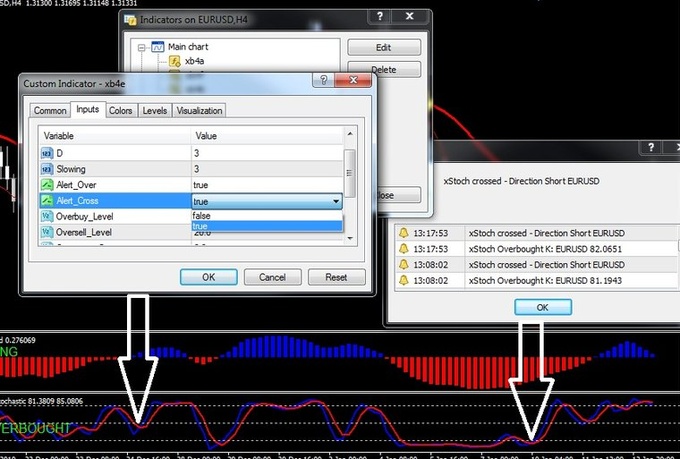Open the Alert_Cross value dropdown arrow
Viewport: 680px width, 459px height.
point(336,201)
